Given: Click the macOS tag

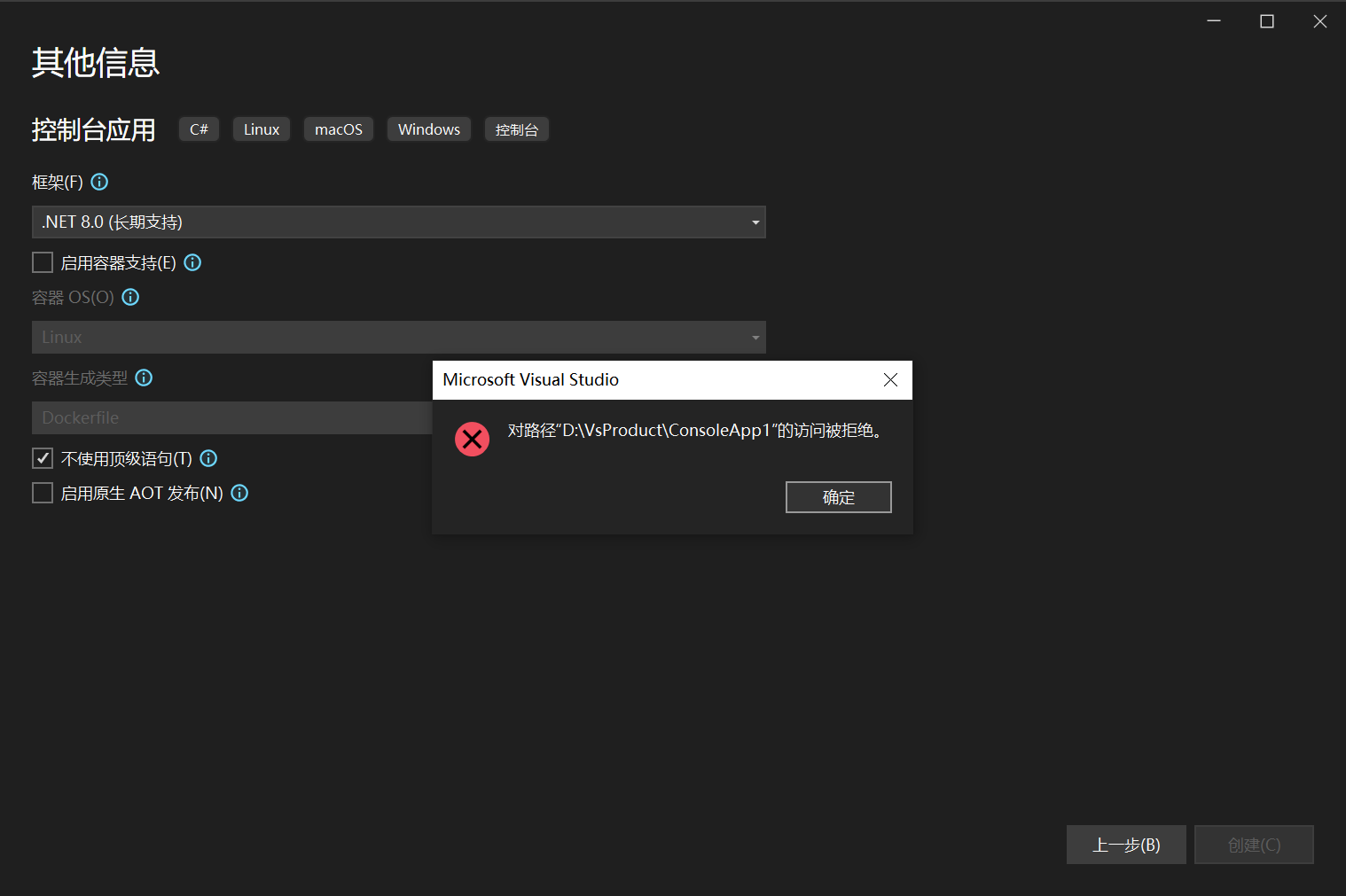Looking at the screenshot, I should (339, 129).
